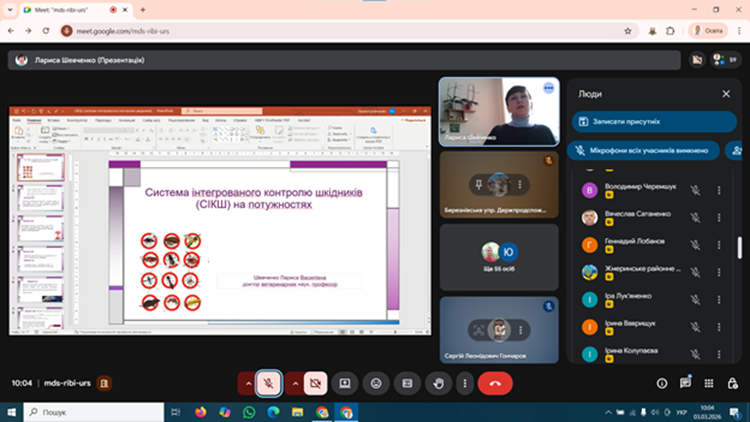
Task: Open the chat panel icon
Action: (686, 383)
